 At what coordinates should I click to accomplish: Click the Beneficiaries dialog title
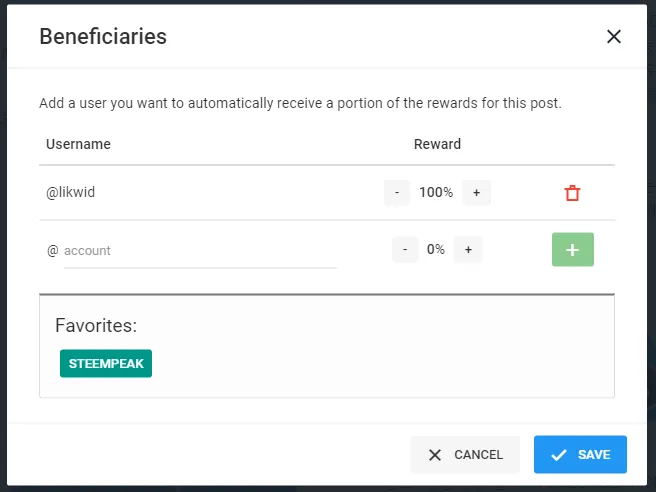click(103, 37)
